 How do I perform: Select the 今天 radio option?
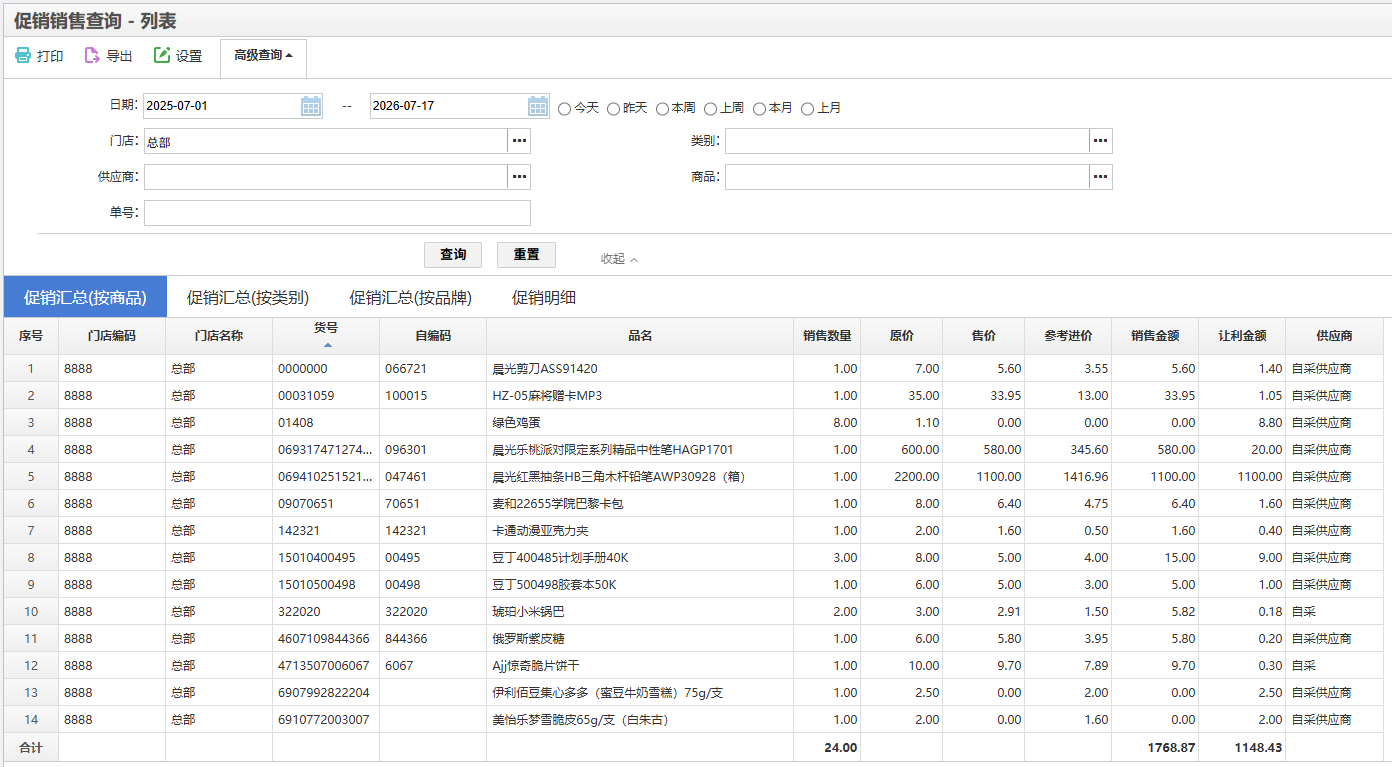coord(565,108)
